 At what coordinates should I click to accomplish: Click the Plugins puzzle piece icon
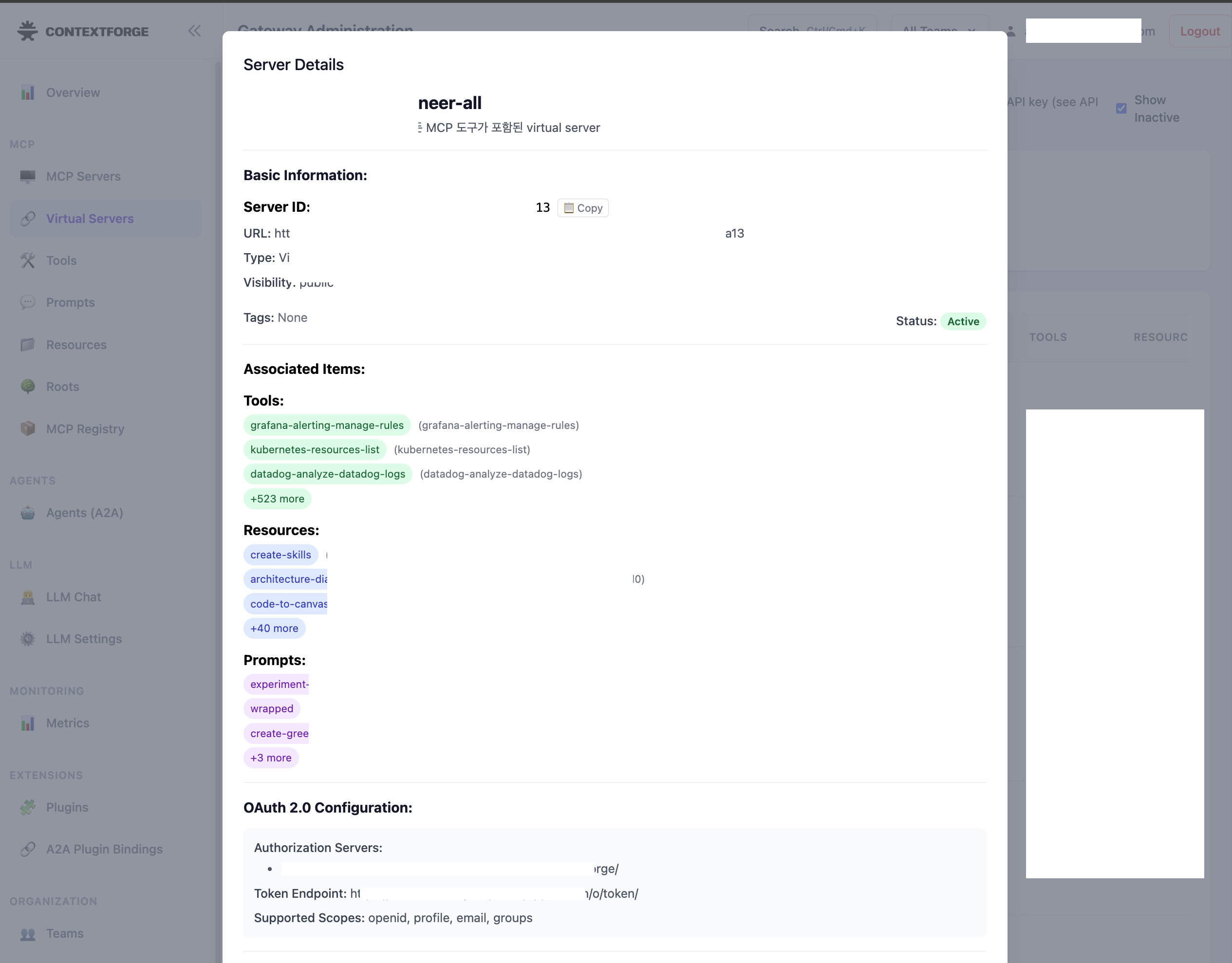pyautogui.click(x=28, y=807)
